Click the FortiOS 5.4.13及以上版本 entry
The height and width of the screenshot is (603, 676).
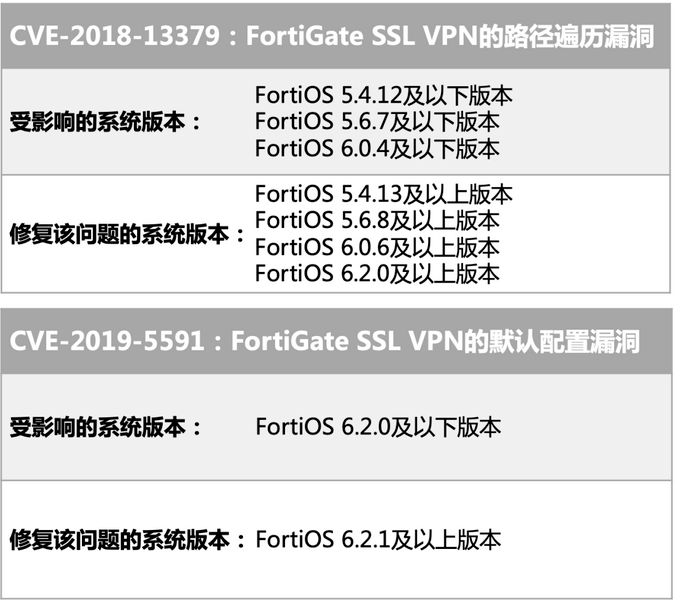click(x=383, y=194)
